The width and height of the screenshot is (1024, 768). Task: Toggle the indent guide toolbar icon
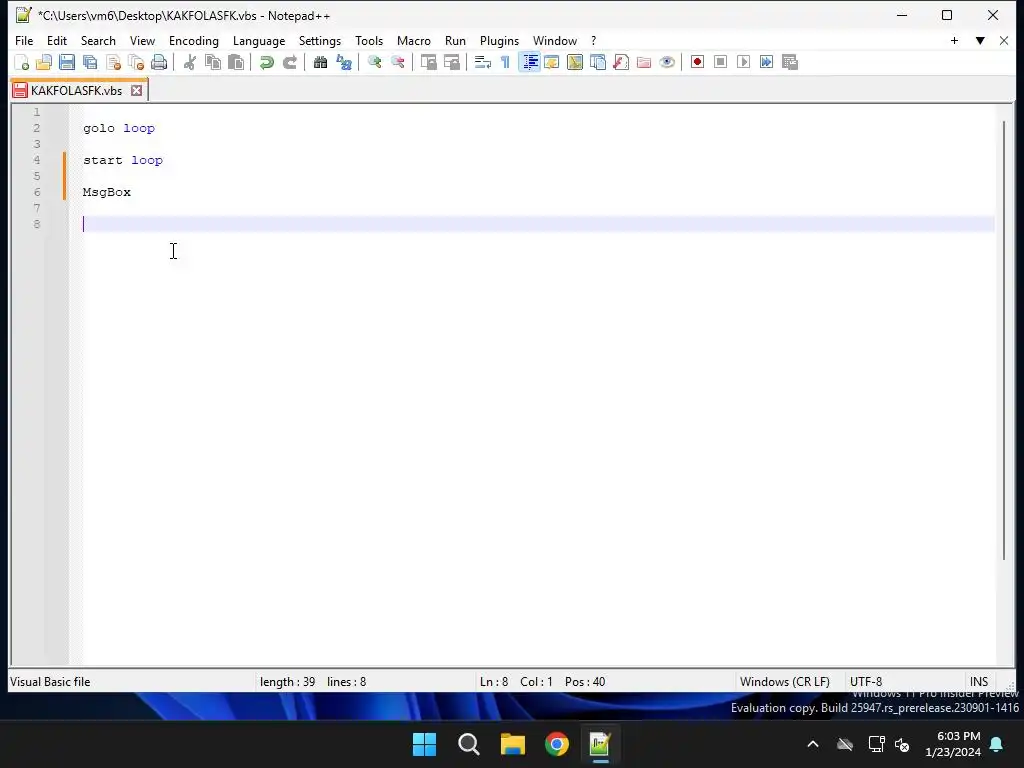[529, 62]
